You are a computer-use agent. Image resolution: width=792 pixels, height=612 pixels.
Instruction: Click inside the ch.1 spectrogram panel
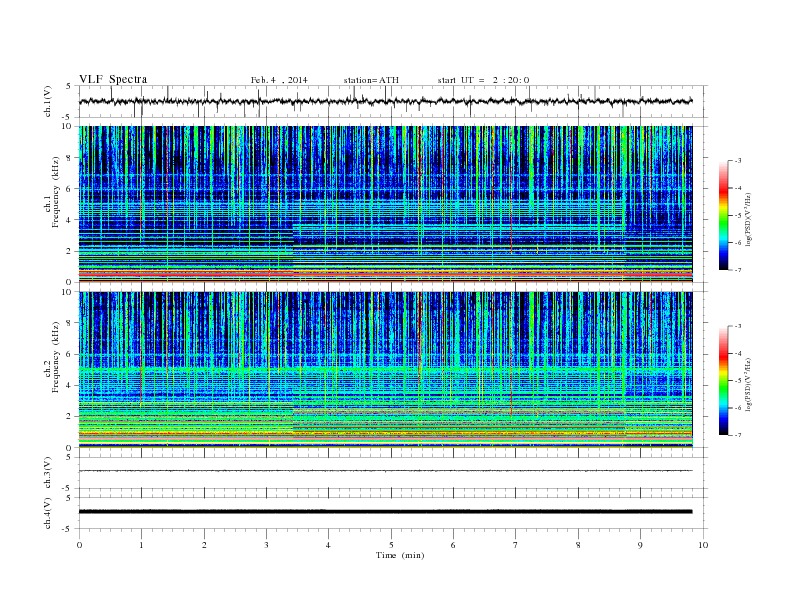click(385, 204)
